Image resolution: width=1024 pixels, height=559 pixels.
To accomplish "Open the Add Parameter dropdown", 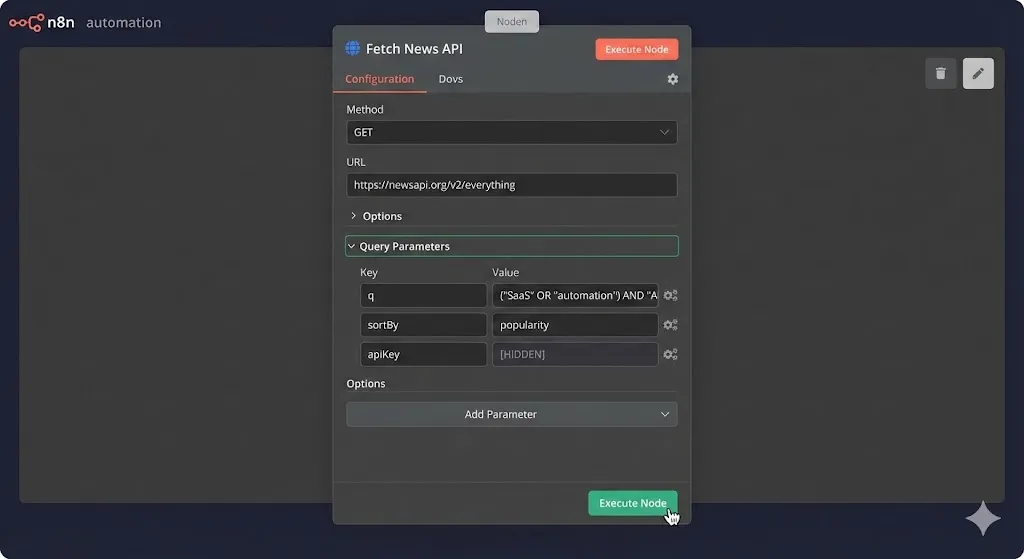I will pos(511,414).
